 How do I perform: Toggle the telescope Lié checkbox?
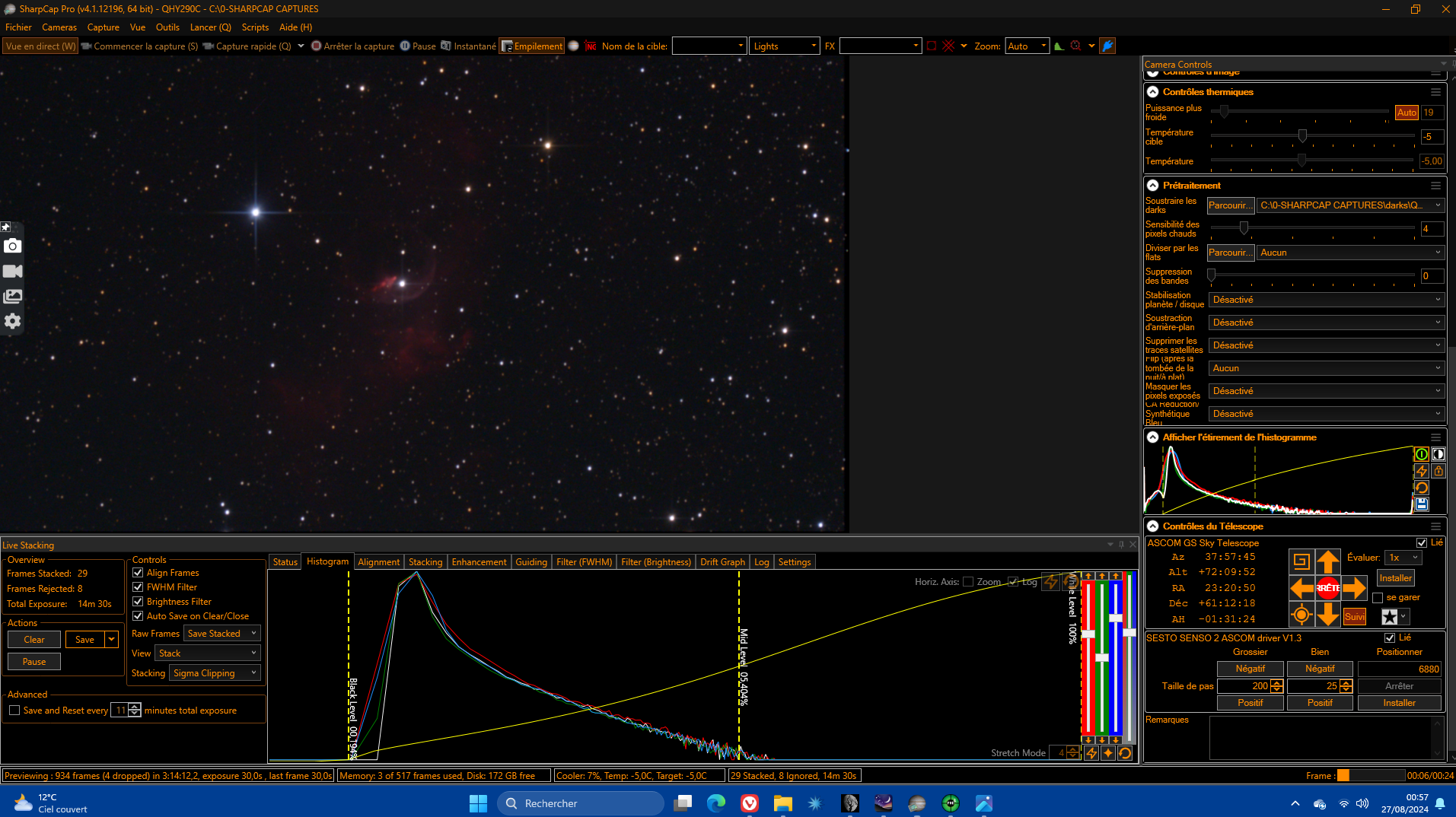(x=1421, y=543)
